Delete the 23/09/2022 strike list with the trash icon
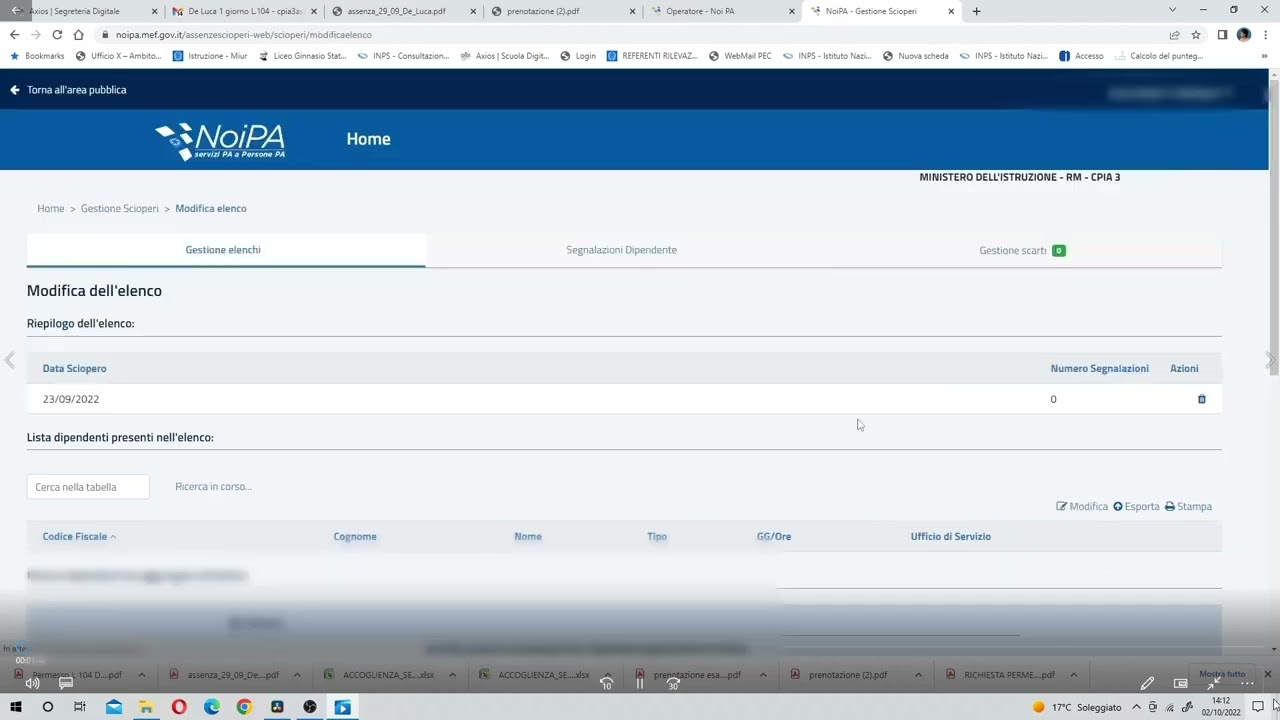 click(x=1202, y=399)
